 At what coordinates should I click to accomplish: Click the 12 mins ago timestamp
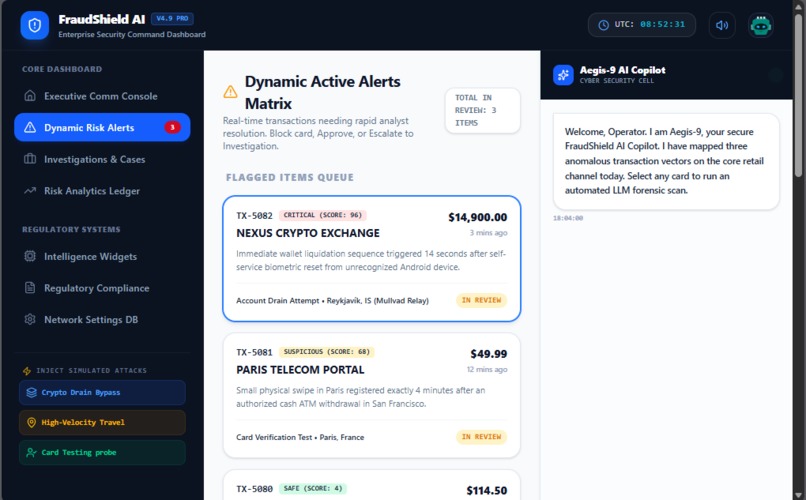487,369
